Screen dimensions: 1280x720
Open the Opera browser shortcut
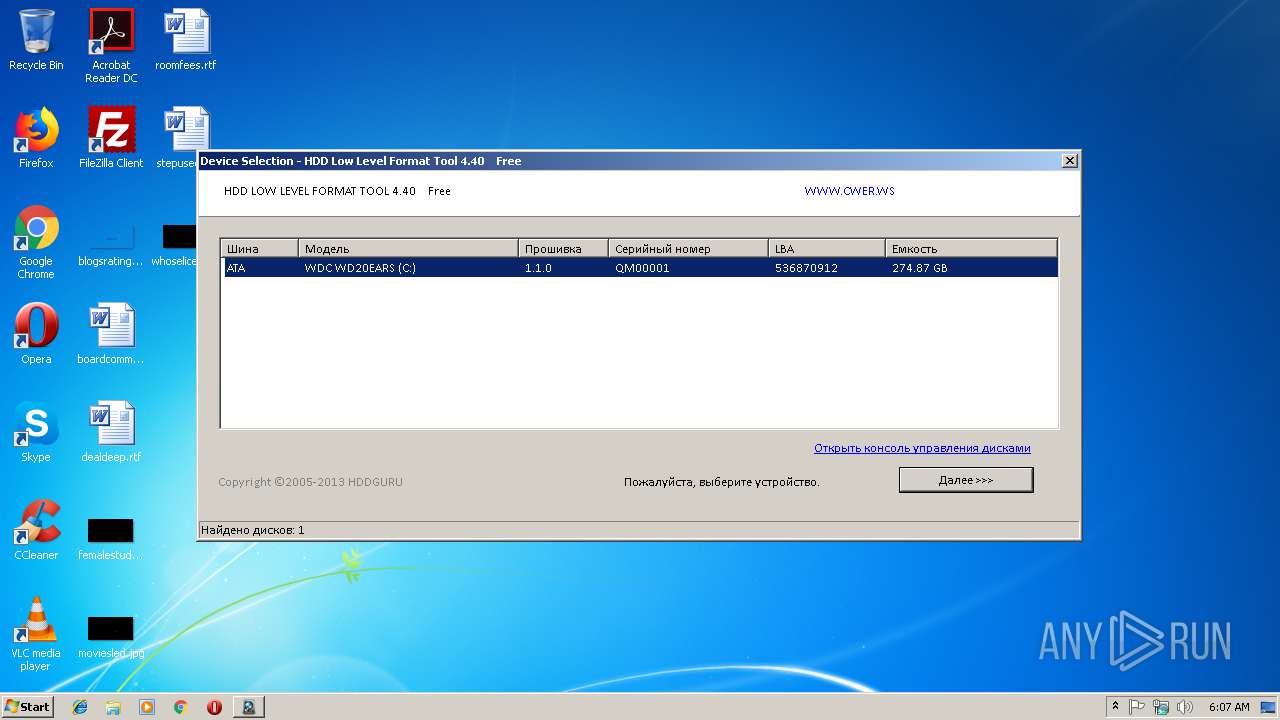(x=36, y=334)
